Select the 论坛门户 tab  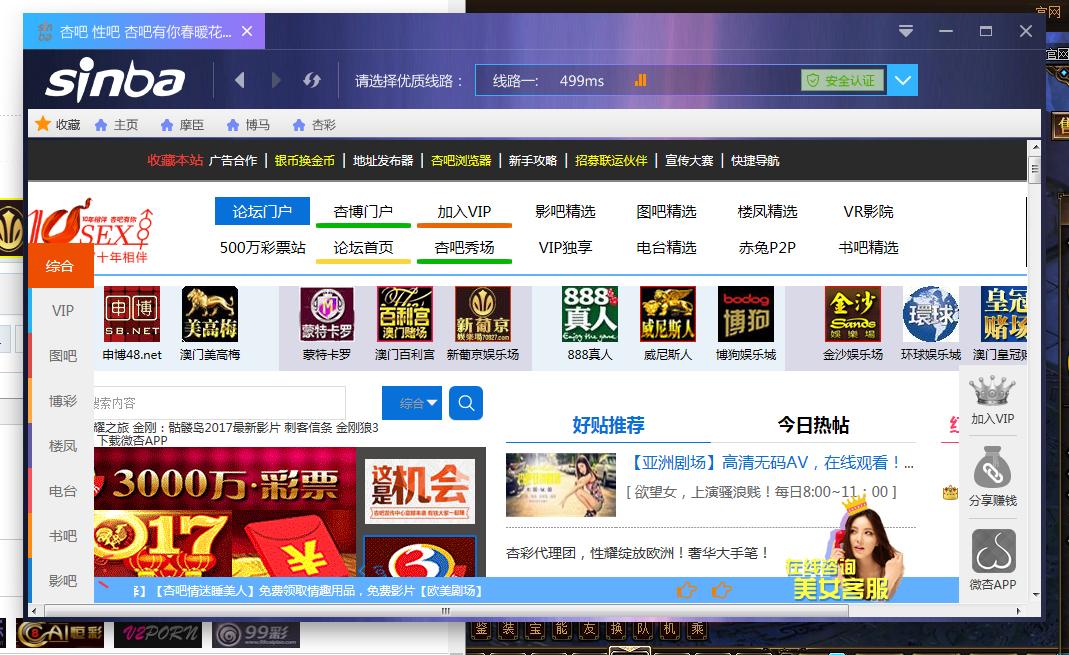coord(262,211)
